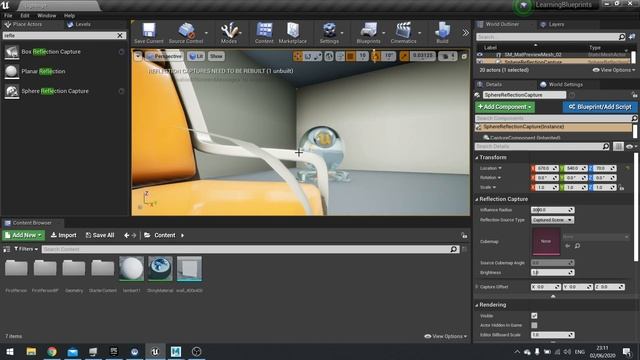Open the Blueprints toolbar icon

pyautogui.click(x=368, y=33)
